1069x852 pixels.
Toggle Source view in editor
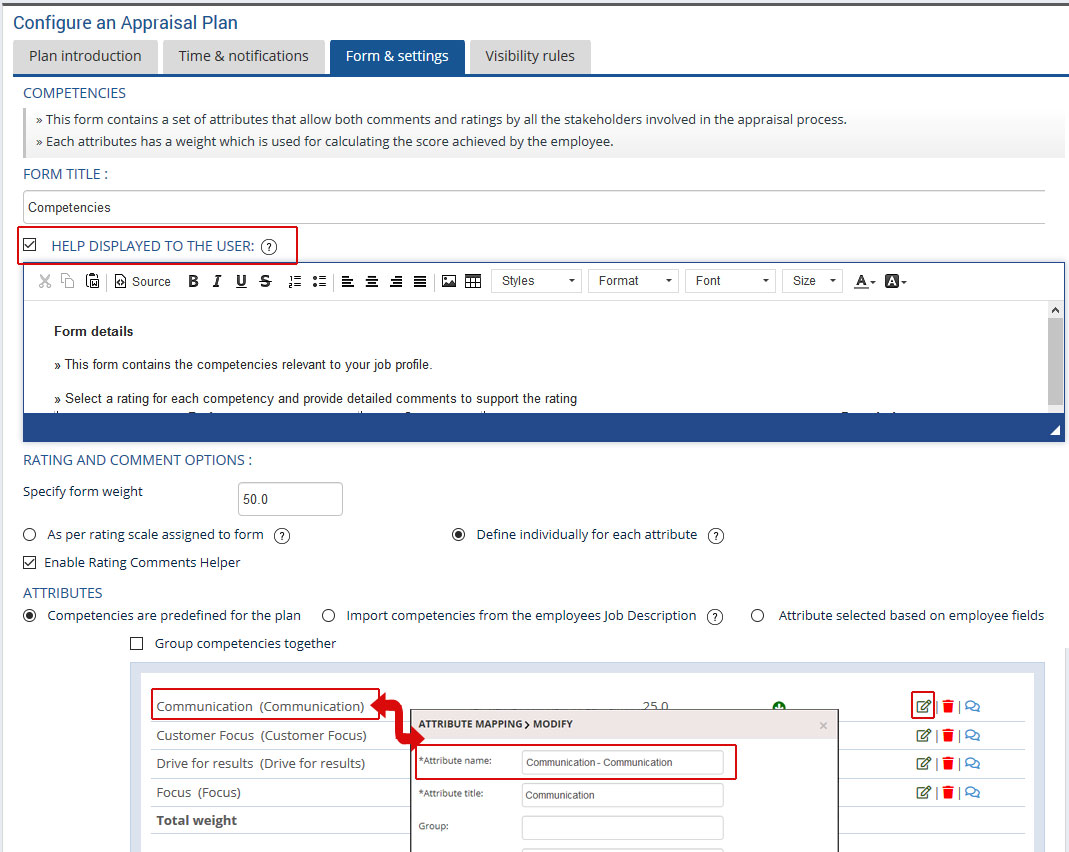(x=142, y=282)
